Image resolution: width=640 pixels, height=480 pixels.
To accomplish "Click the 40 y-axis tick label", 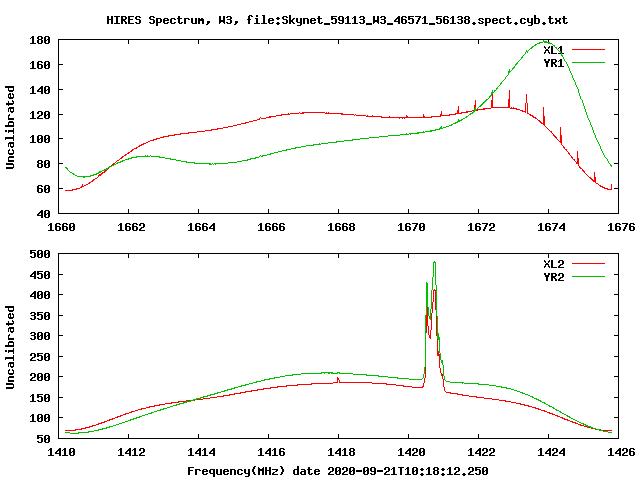I will pos(43,214).
